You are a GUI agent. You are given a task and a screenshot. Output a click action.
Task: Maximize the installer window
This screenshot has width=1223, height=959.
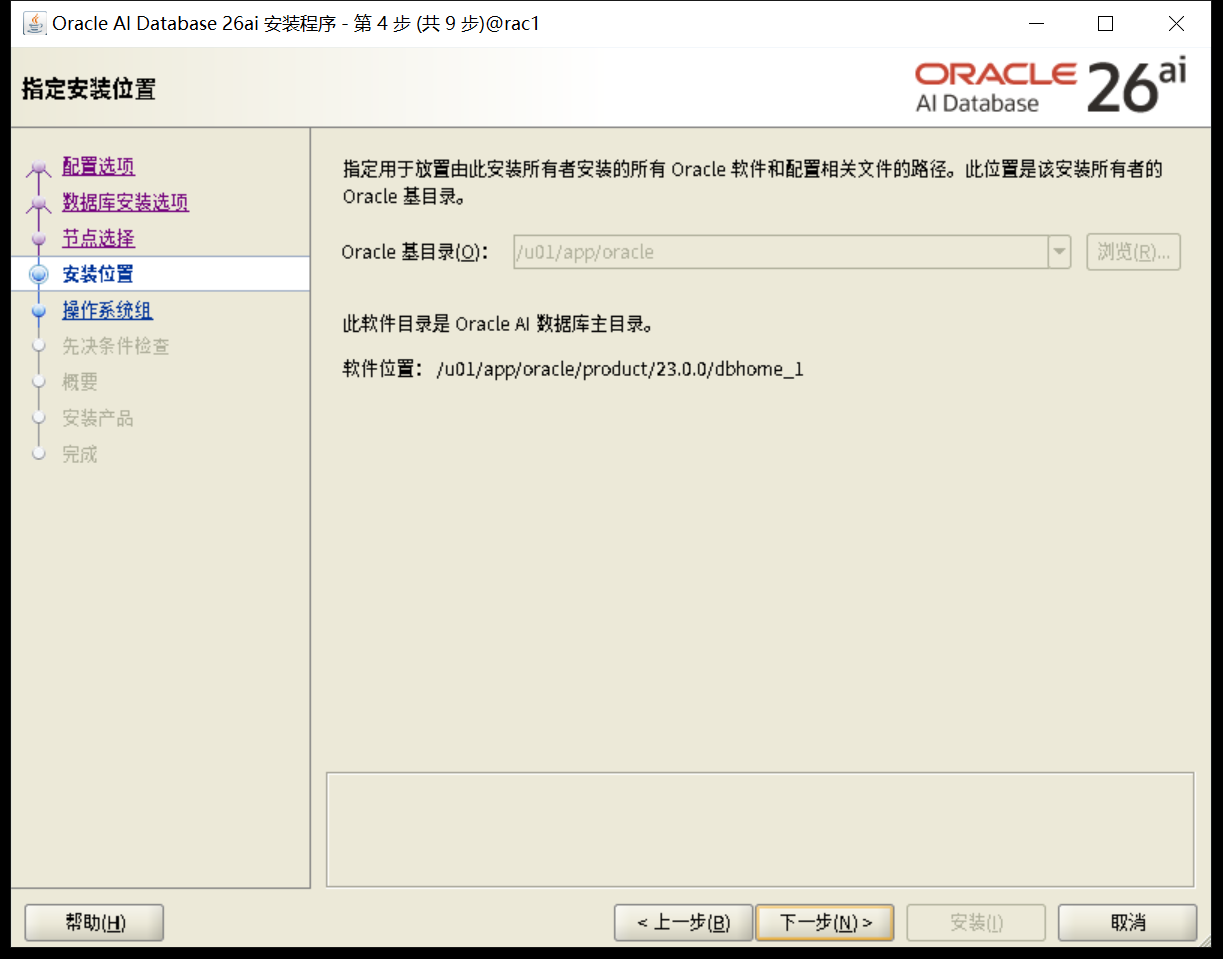[x=1105, y=24]
